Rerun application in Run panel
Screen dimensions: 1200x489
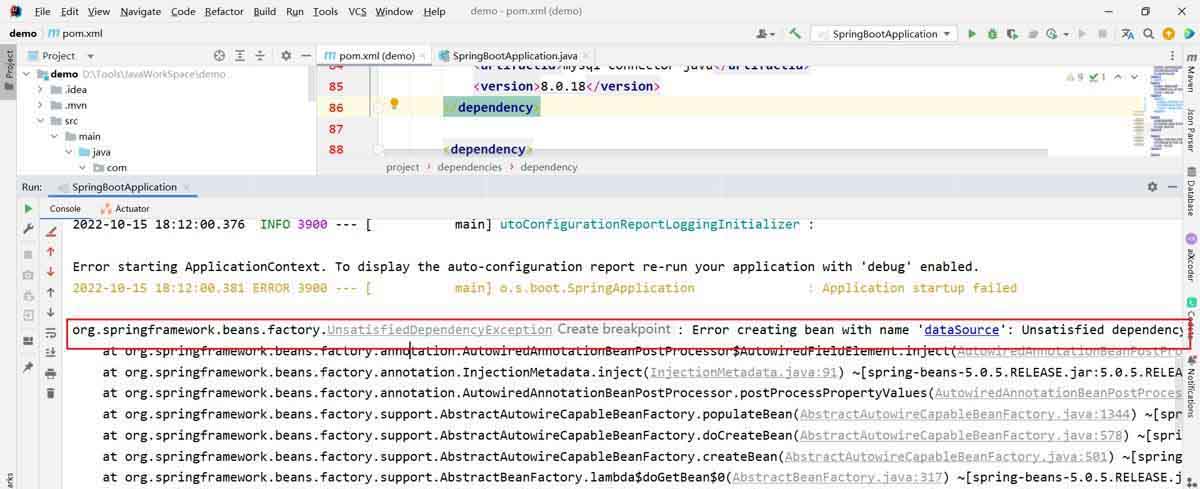tap(28, 209)
